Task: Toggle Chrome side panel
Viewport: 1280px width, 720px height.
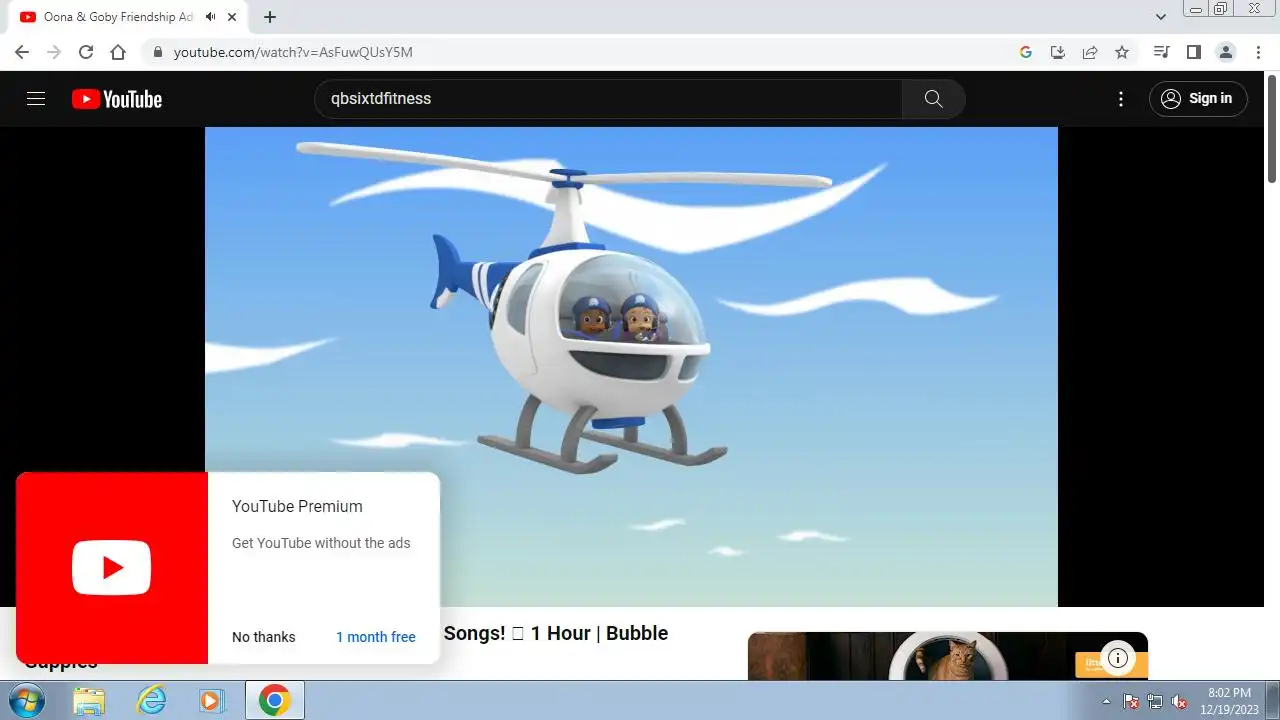Action: [1193, 52]
